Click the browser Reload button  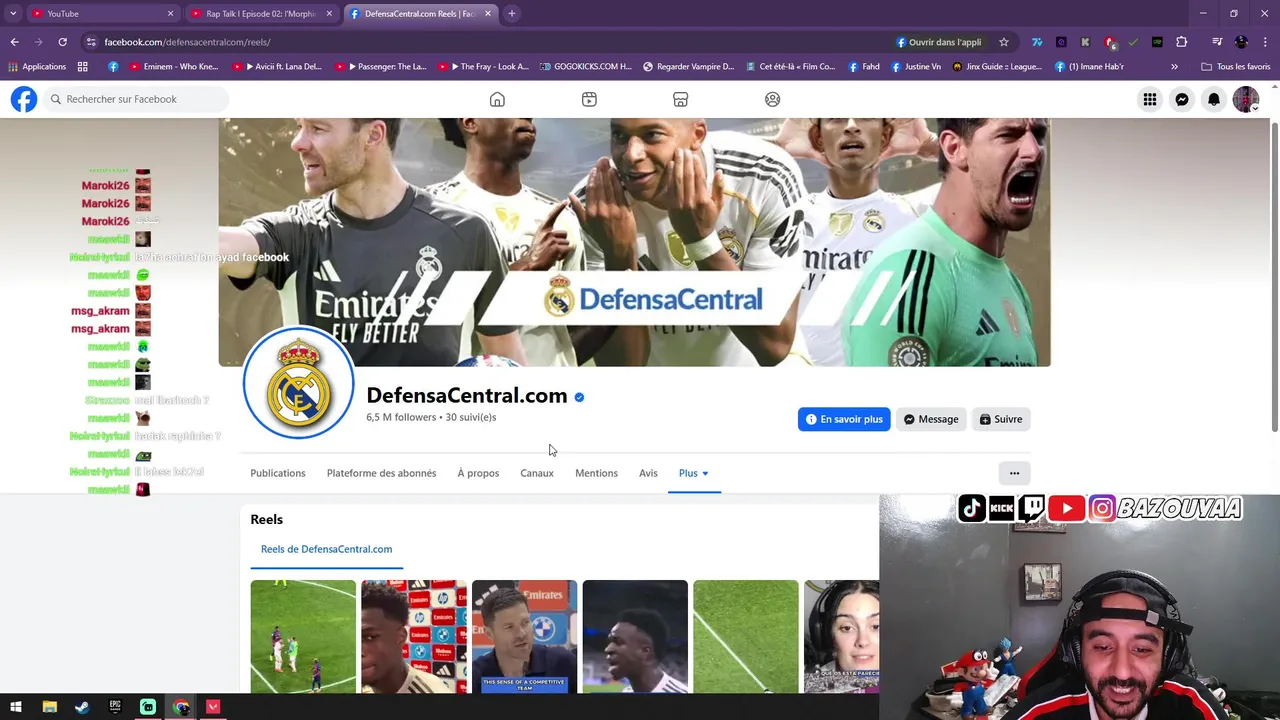point(62,42)
